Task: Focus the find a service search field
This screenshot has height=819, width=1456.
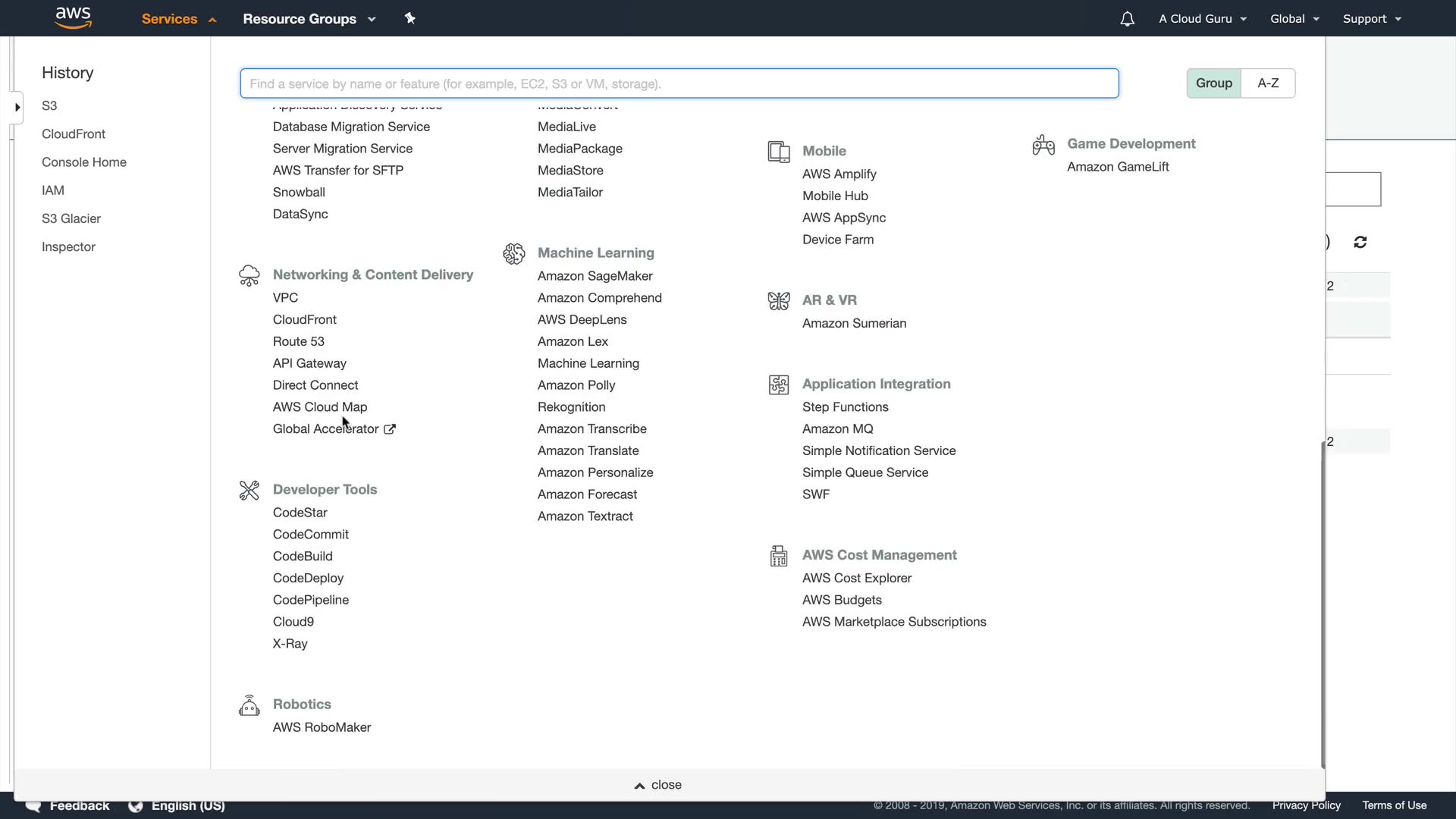Action: (x=679, y=83)
